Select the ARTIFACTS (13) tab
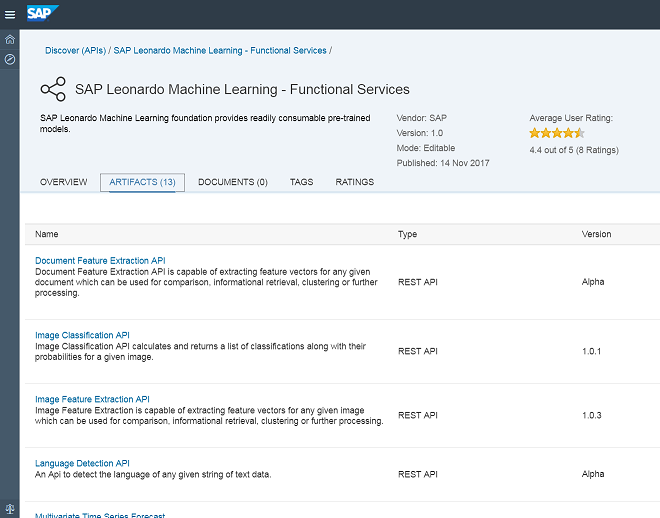This screenshot has width=660, height=518. tap(142, 182)
